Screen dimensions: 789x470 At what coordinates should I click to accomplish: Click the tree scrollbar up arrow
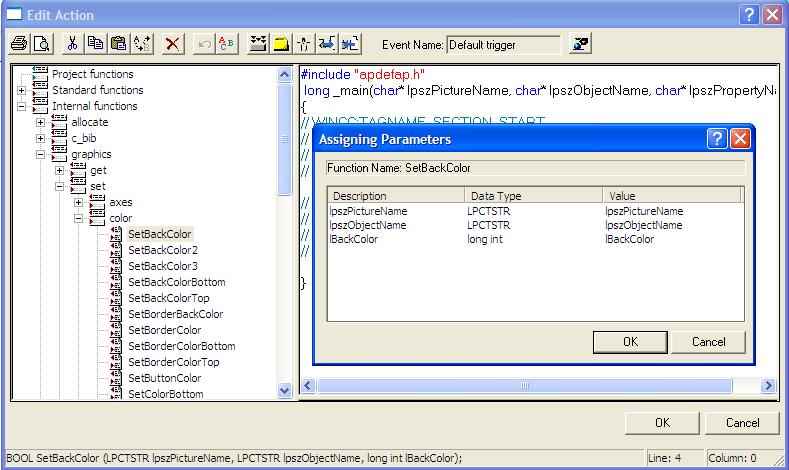pos(284,75)
